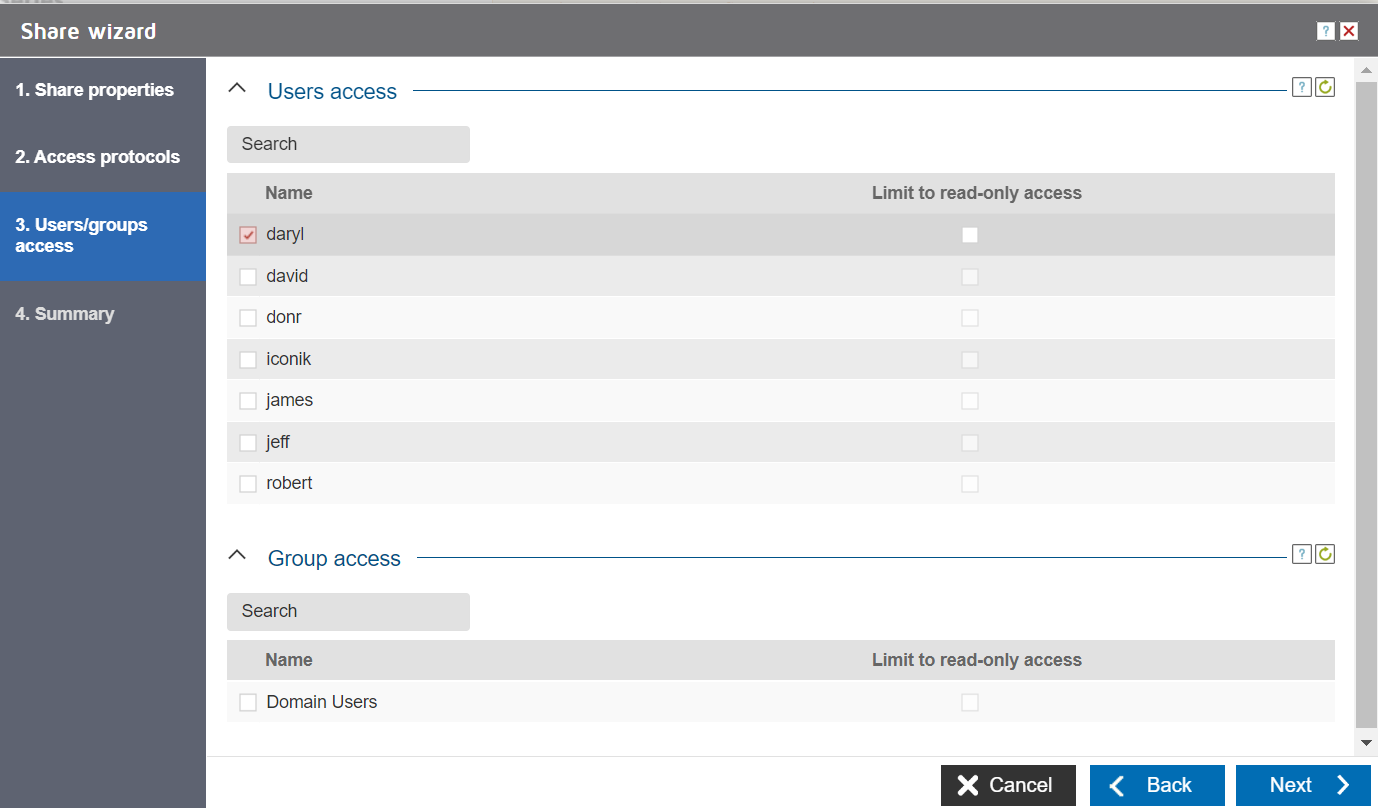This screenshot has height=808, width=1378.
Task: Click the group name Domain Users
Action: pyautogui.click(x=322, y=702)
